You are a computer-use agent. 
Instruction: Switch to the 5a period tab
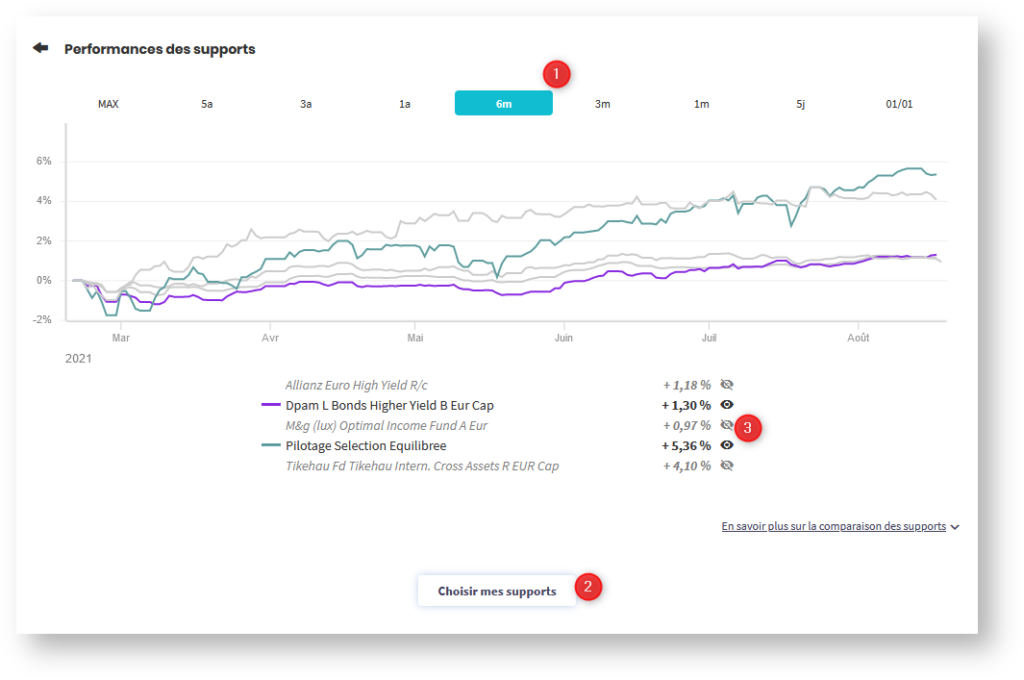[x=207, y=104]
